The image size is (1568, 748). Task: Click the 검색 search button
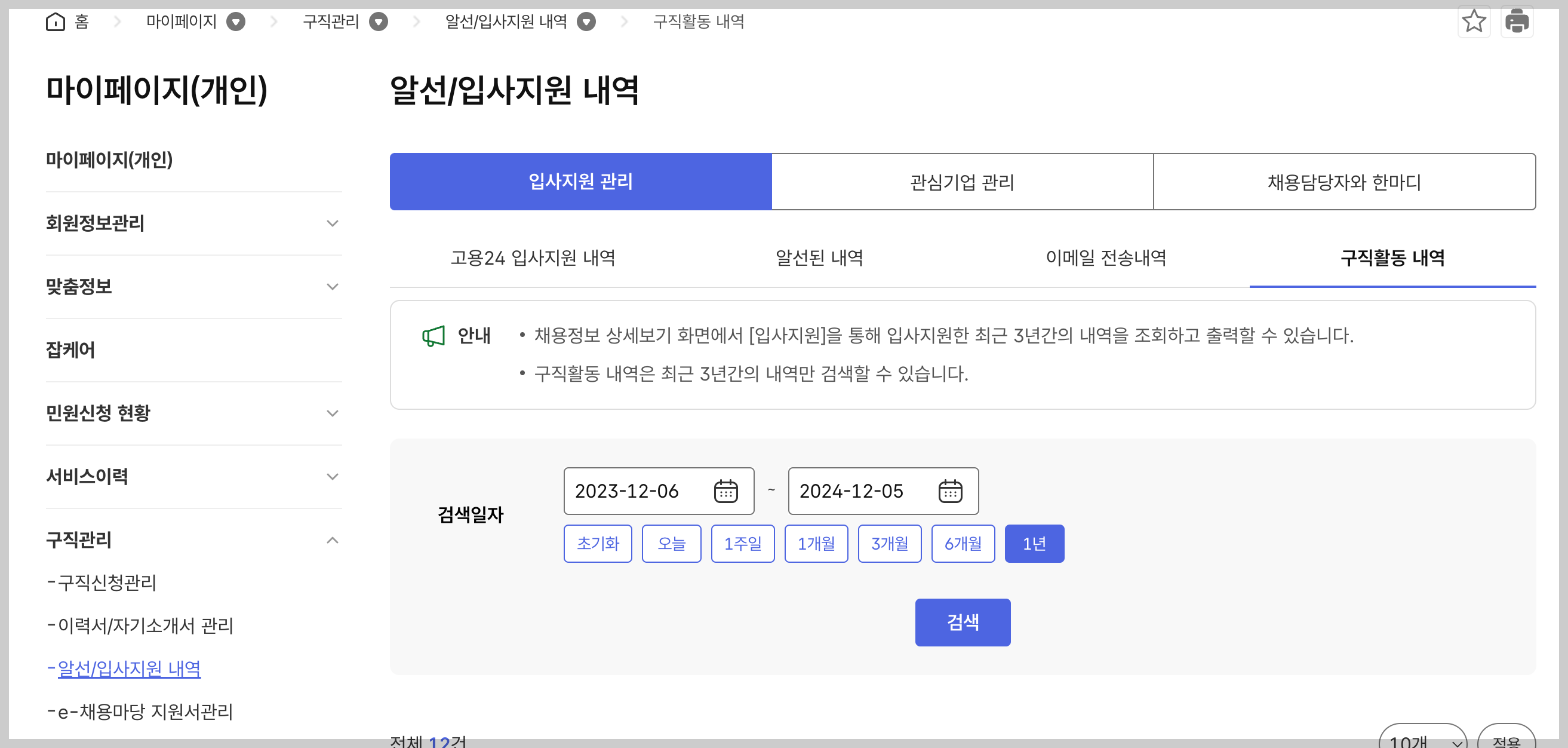963,622
